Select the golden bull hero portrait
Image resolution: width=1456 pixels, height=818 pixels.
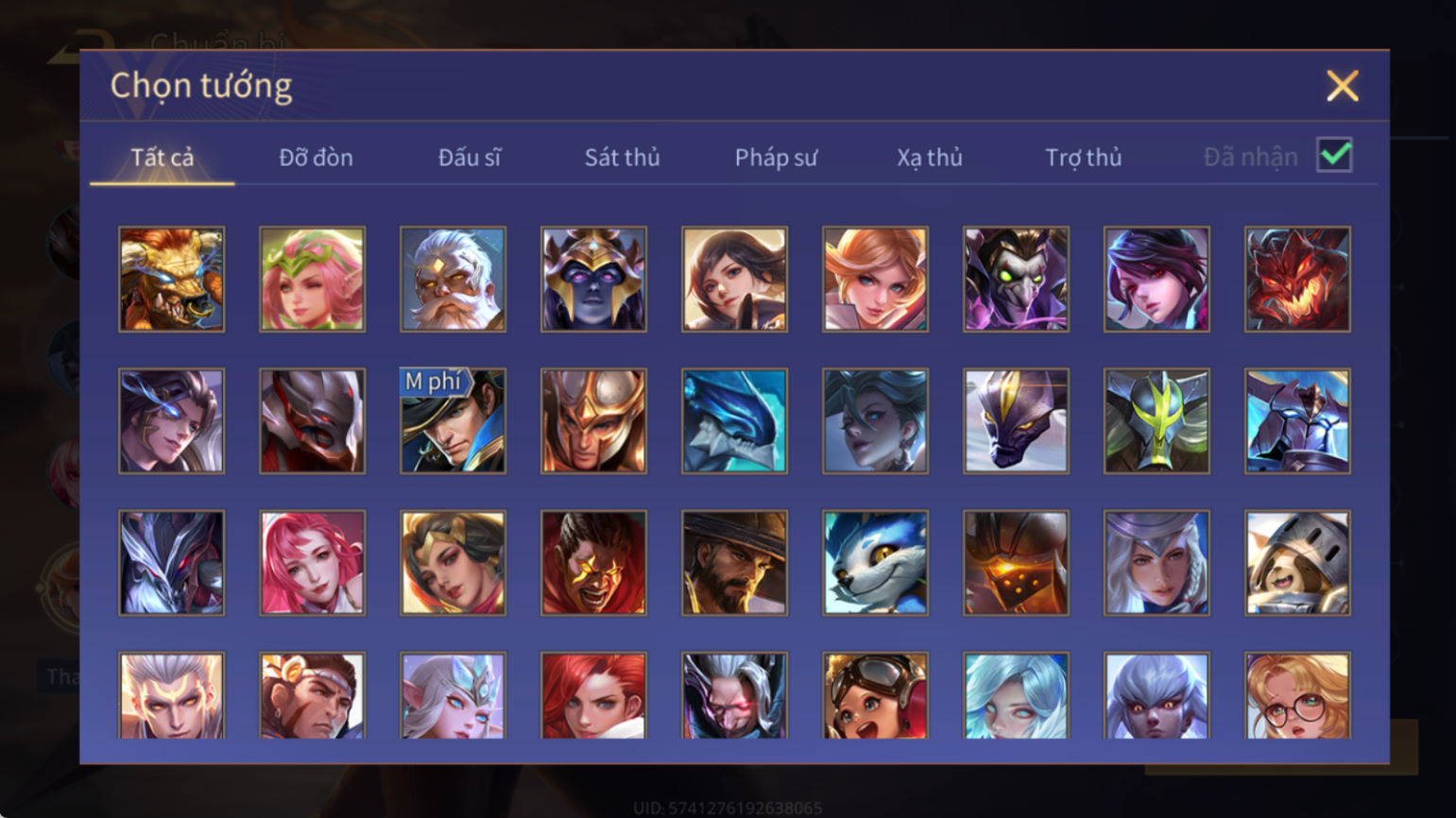172,279
